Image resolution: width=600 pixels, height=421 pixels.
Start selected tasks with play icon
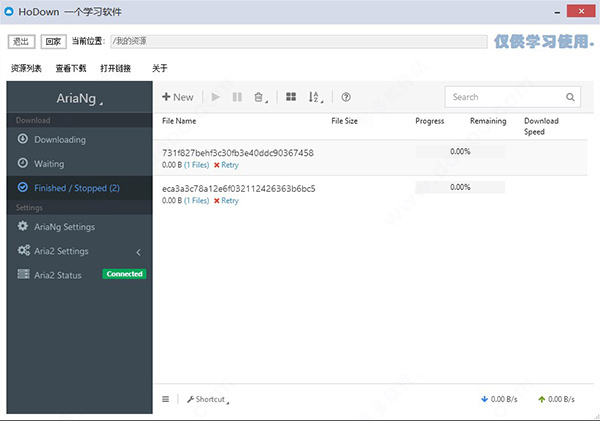tap(216, 97)
